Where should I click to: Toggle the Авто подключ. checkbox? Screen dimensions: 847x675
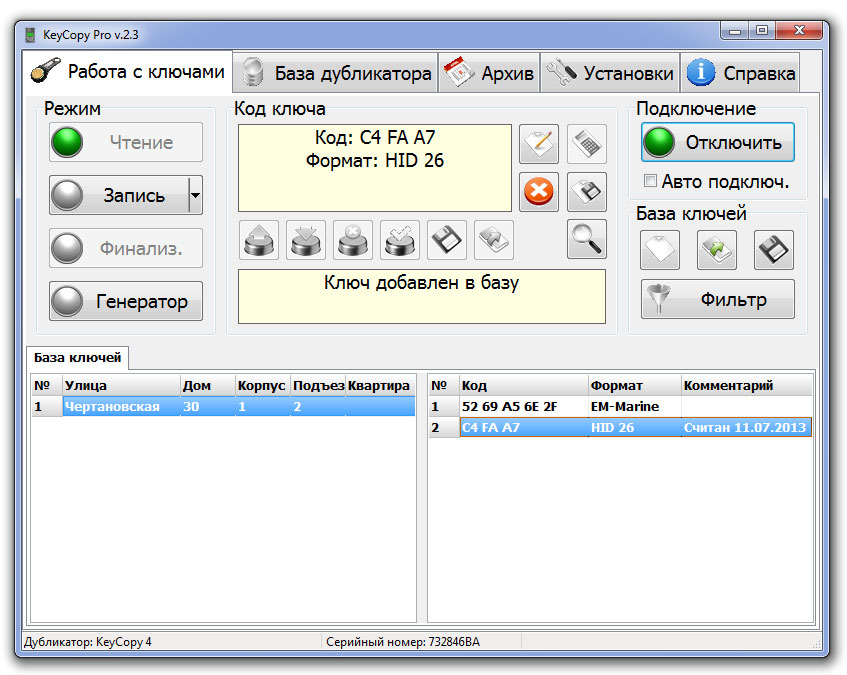(650, 181)
